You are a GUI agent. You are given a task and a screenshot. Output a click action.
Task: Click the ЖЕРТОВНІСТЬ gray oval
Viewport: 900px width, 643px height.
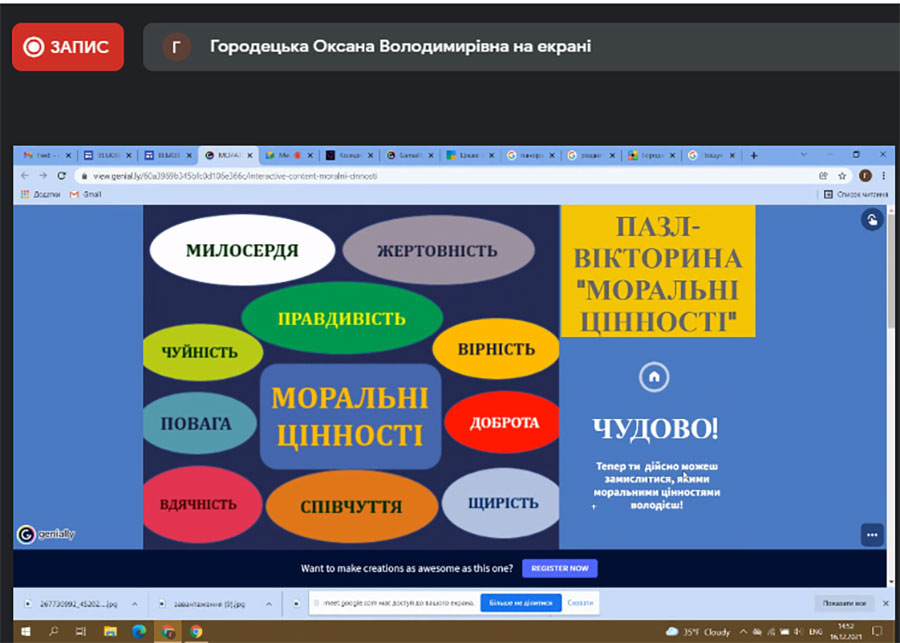438,250
